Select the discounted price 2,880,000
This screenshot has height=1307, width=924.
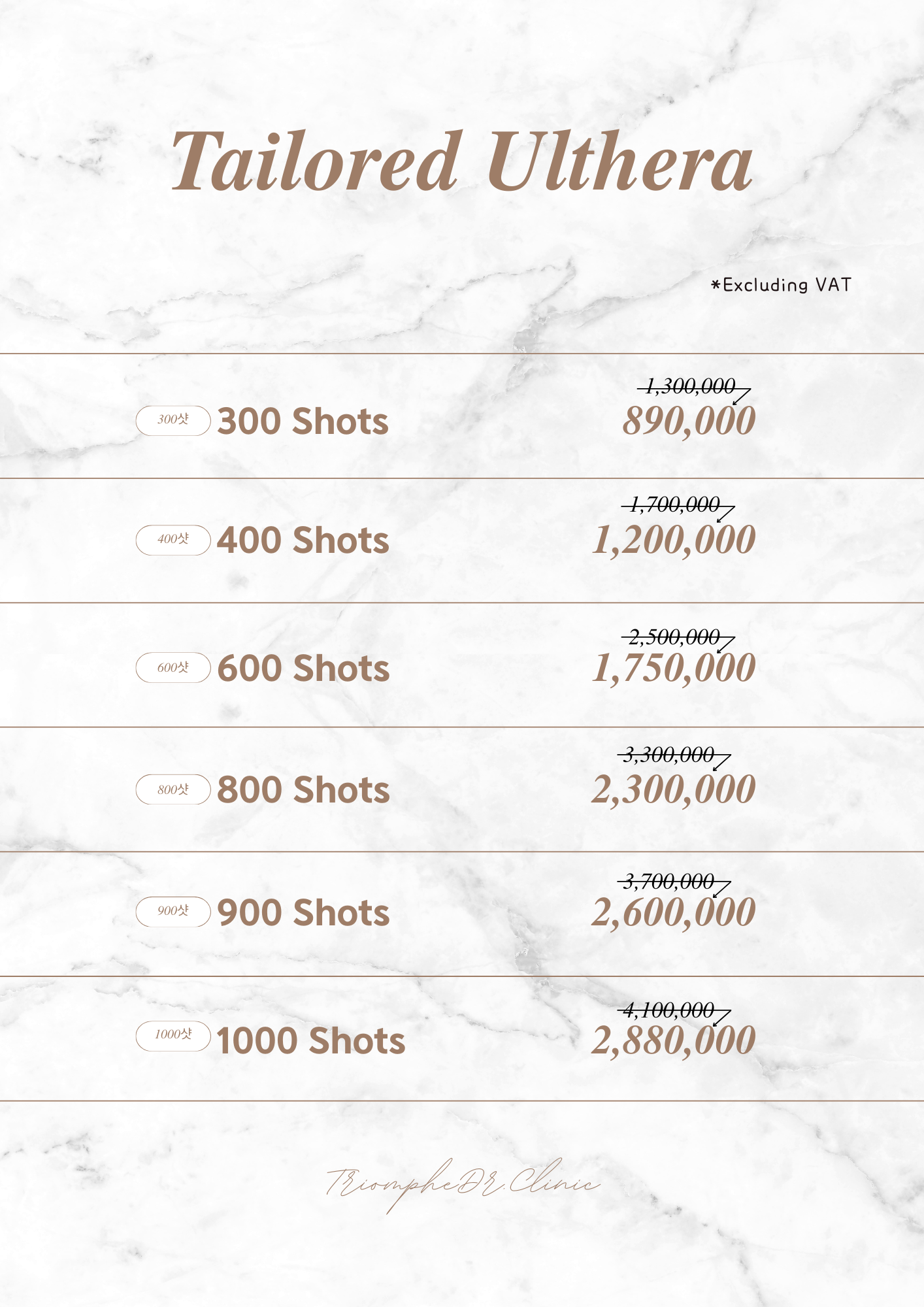[674, 1040]
